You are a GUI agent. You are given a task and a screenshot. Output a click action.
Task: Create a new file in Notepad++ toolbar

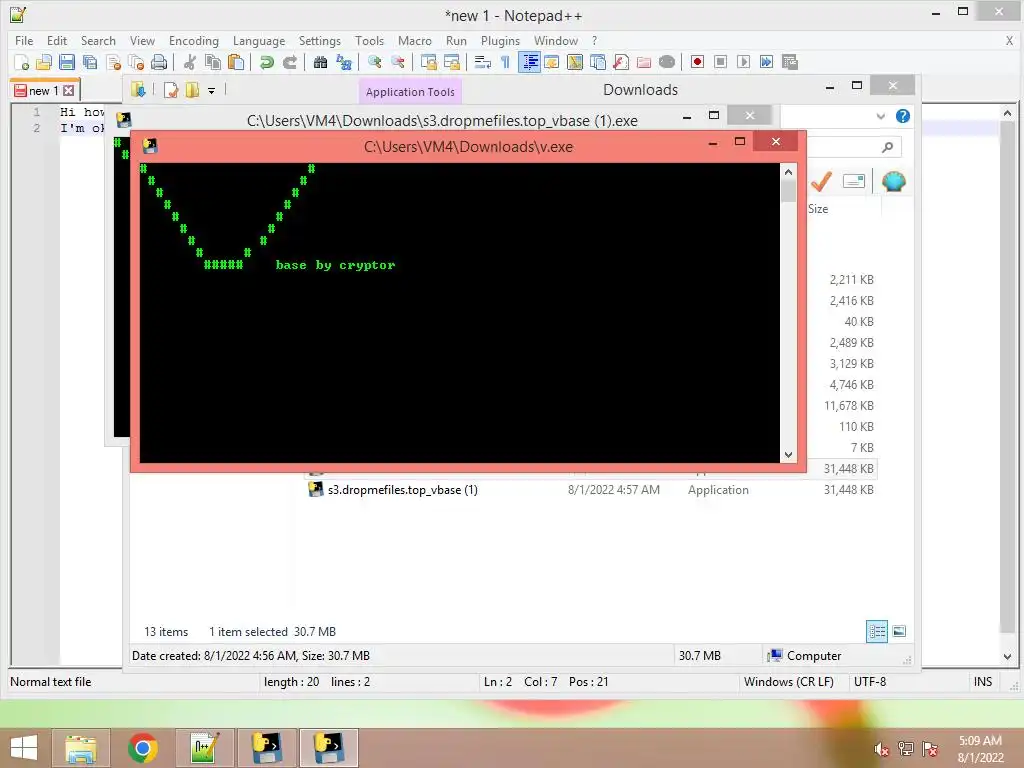pos(21,62)
